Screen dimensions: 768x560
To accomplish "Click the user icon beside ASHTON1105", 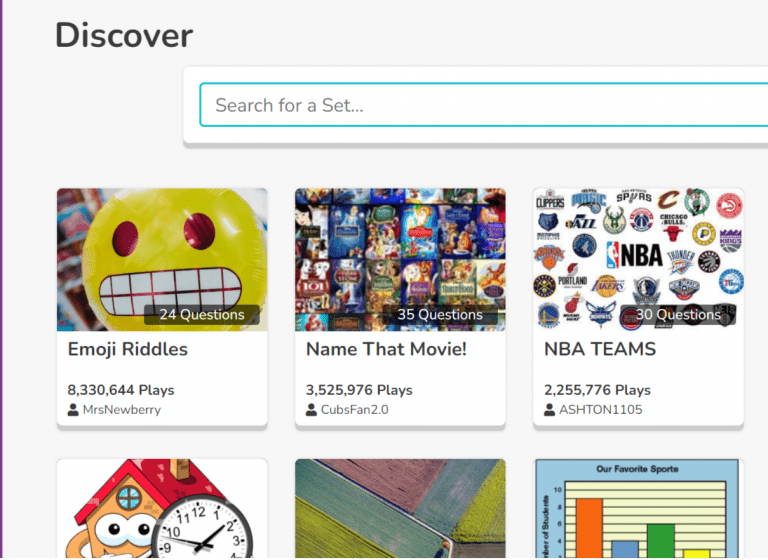I will (x=549, y=410).
